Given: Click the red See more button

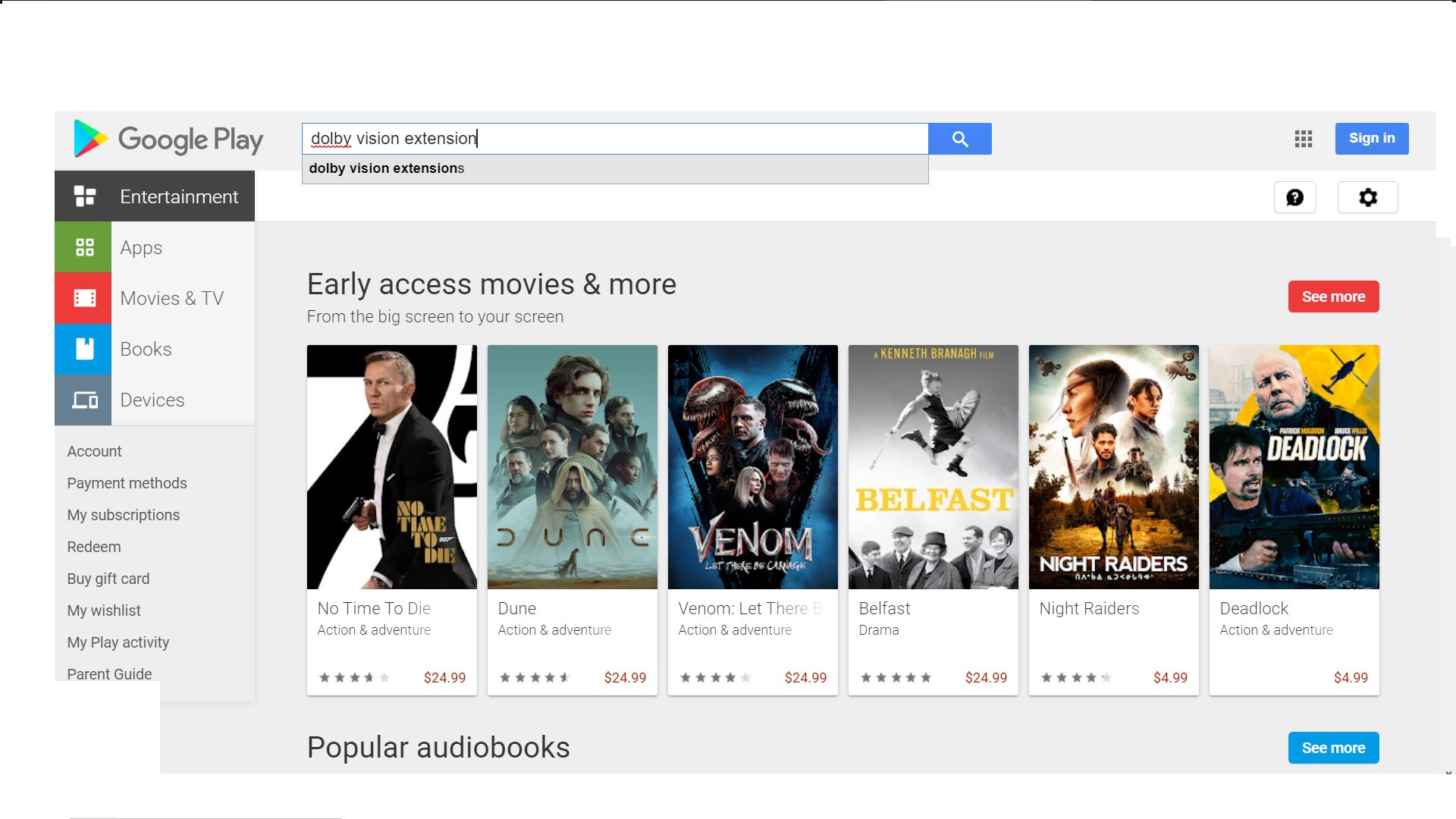Looking at the screenshot, I should pyautogui.click(x=1333, y=297).
